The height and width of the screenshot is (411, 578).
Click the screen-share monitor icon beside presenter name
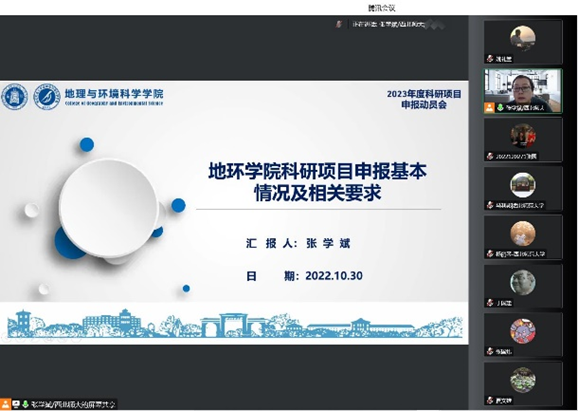click(16, 404)
